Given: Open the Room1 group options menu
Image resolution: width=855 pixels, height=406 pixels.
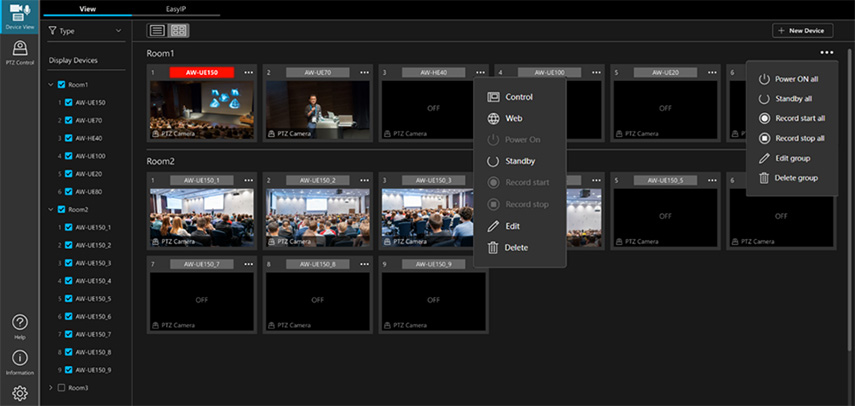Looking at the screenshot, I should click(x=826, y=53).
